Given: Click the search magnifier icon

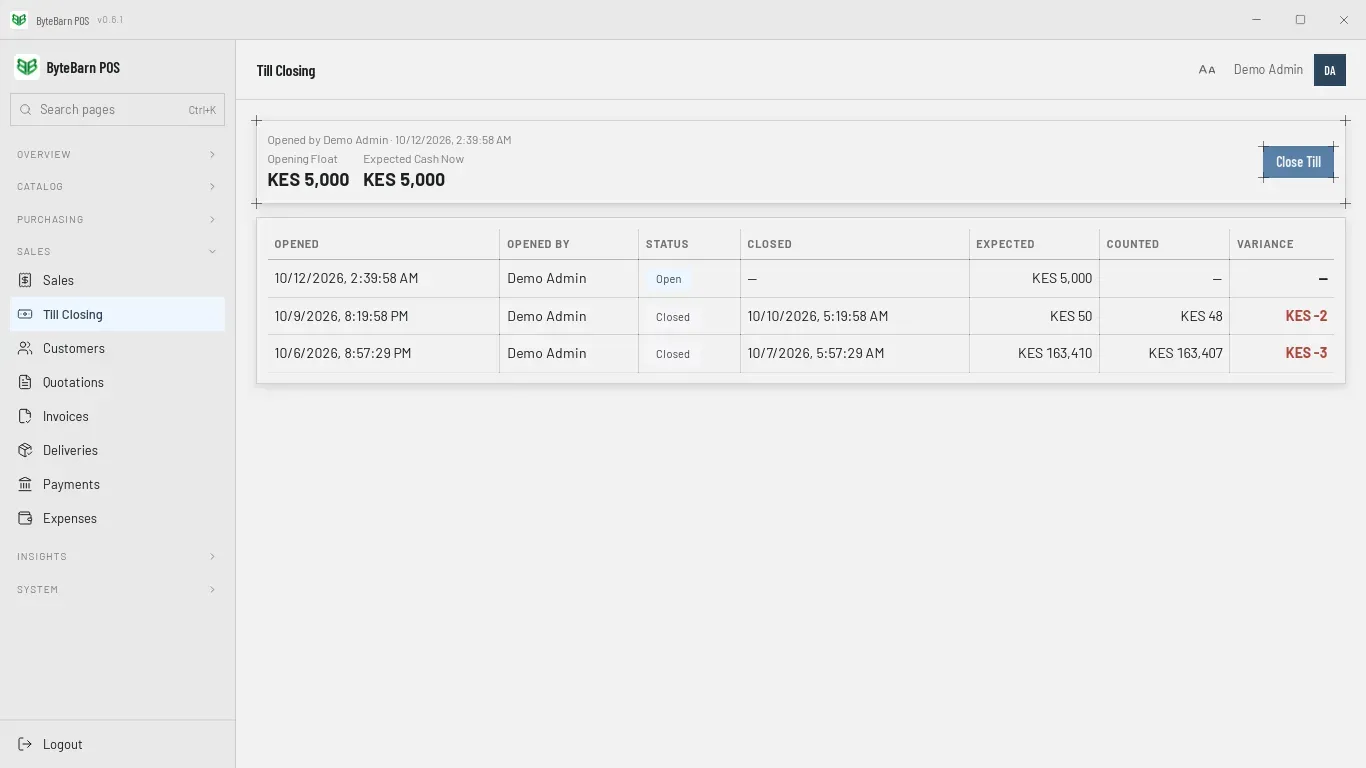Looking at the screenshot, I should click(x=26, y=110).
